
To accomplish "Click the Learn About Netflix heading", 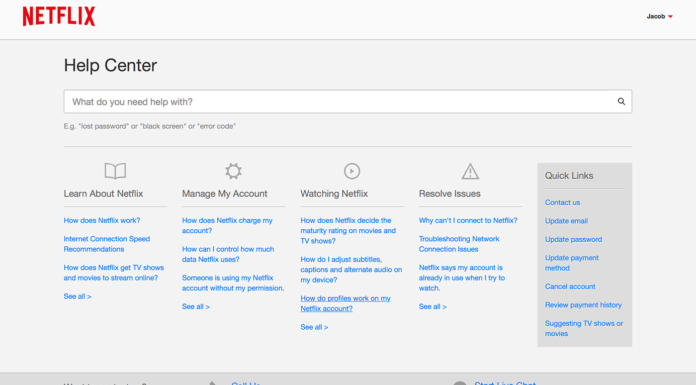I will click(103, 194).
